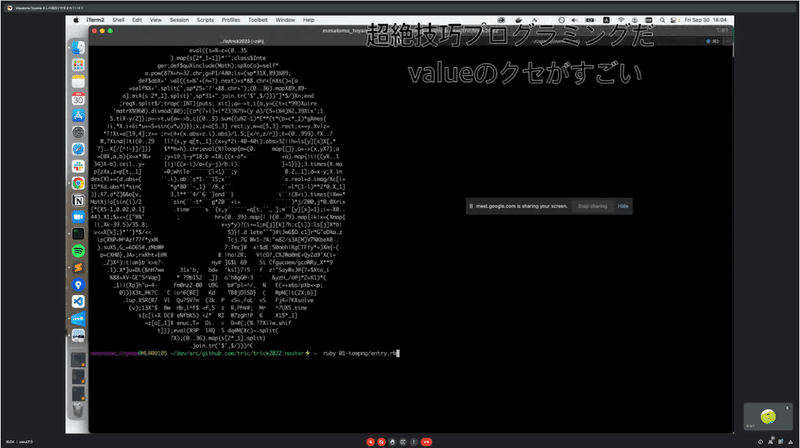The image size is (800, 448).
Task: Open the Trash in the dock
Action: pos(78,410)
